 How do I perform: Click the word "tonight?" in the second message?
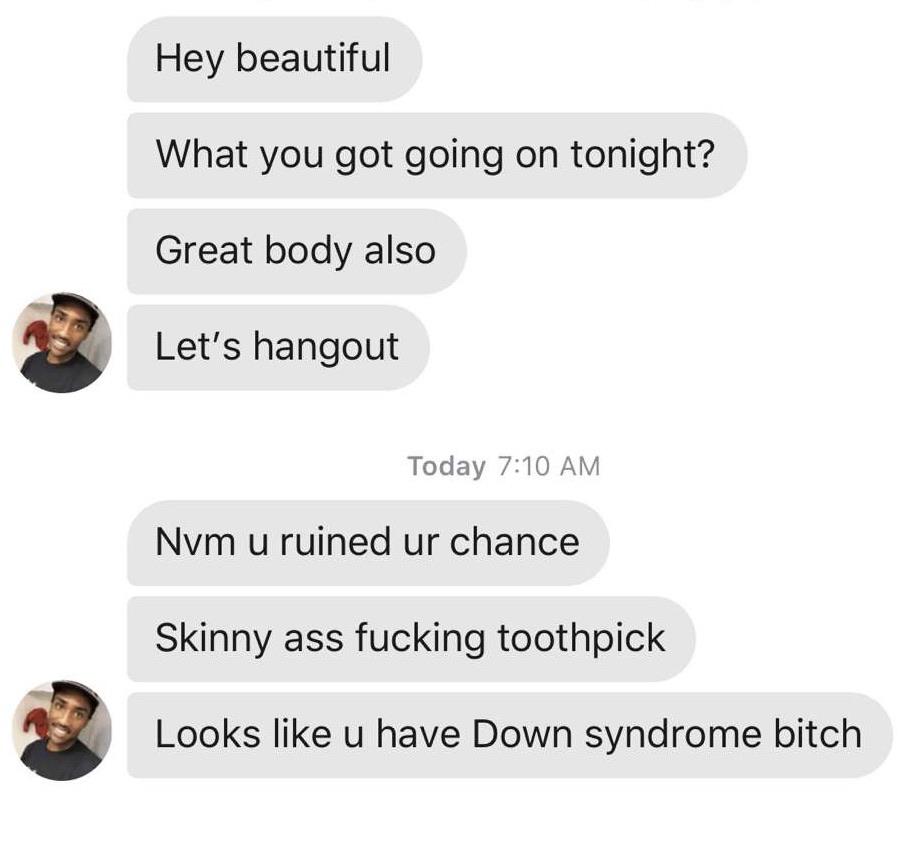pos(643,156)
